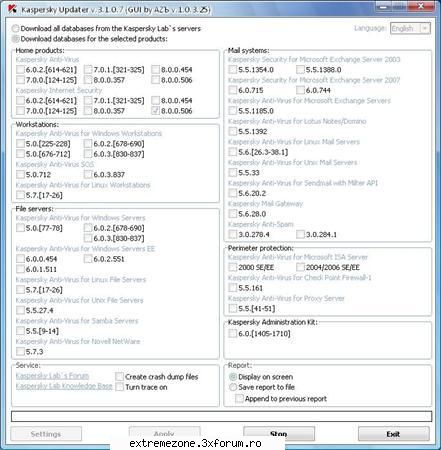
Task: Check Windows Workstations 5.0.[676-712] box
Action: coord(20,154)
